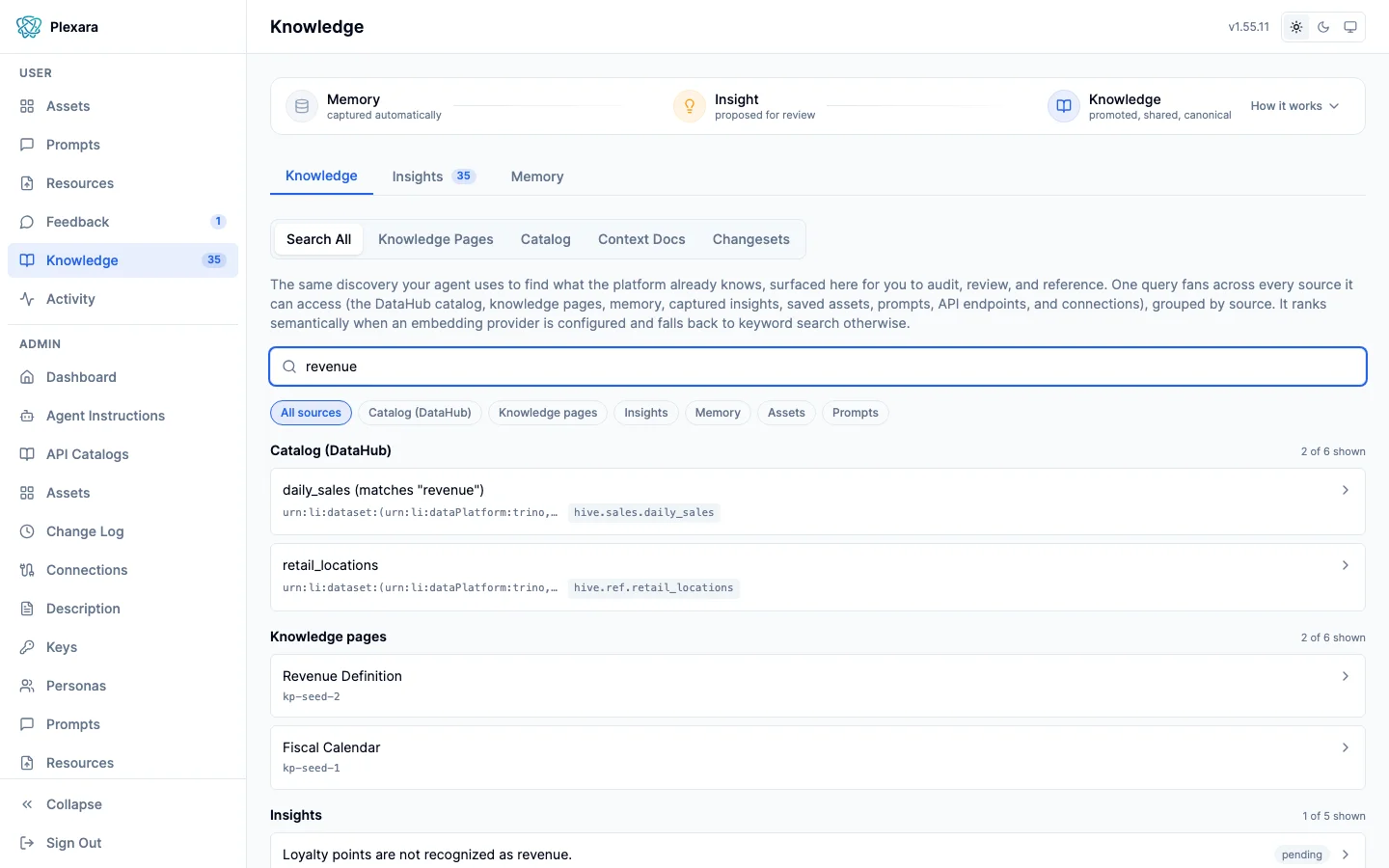Click hive.sales.daily_sales tag
The width and height of the screenshot is (1389, 868).
(x=643, y=513)
